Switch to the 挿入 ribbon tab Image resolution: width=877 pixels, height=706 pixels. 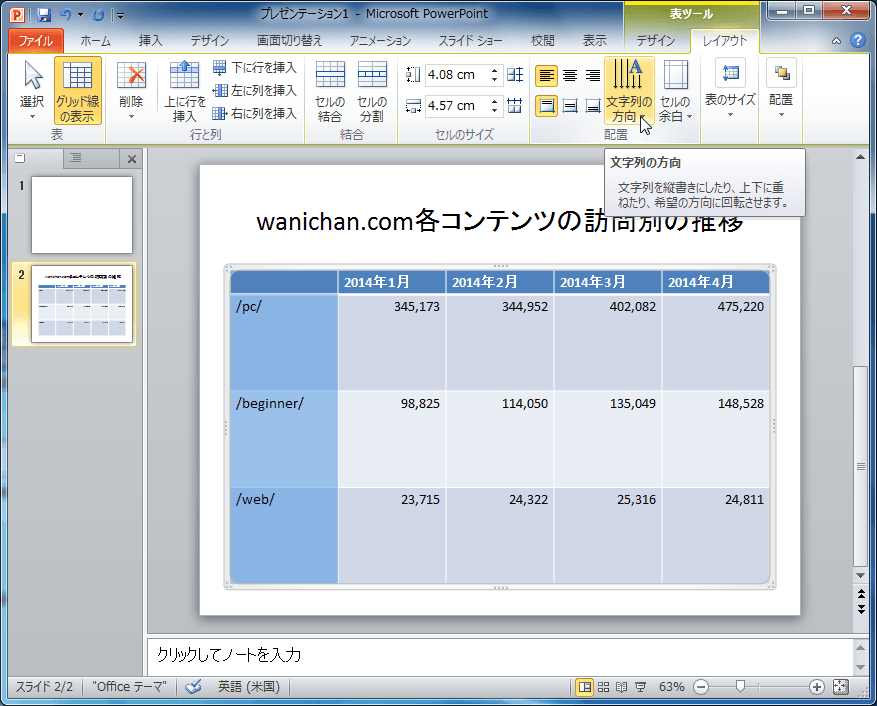150,41
